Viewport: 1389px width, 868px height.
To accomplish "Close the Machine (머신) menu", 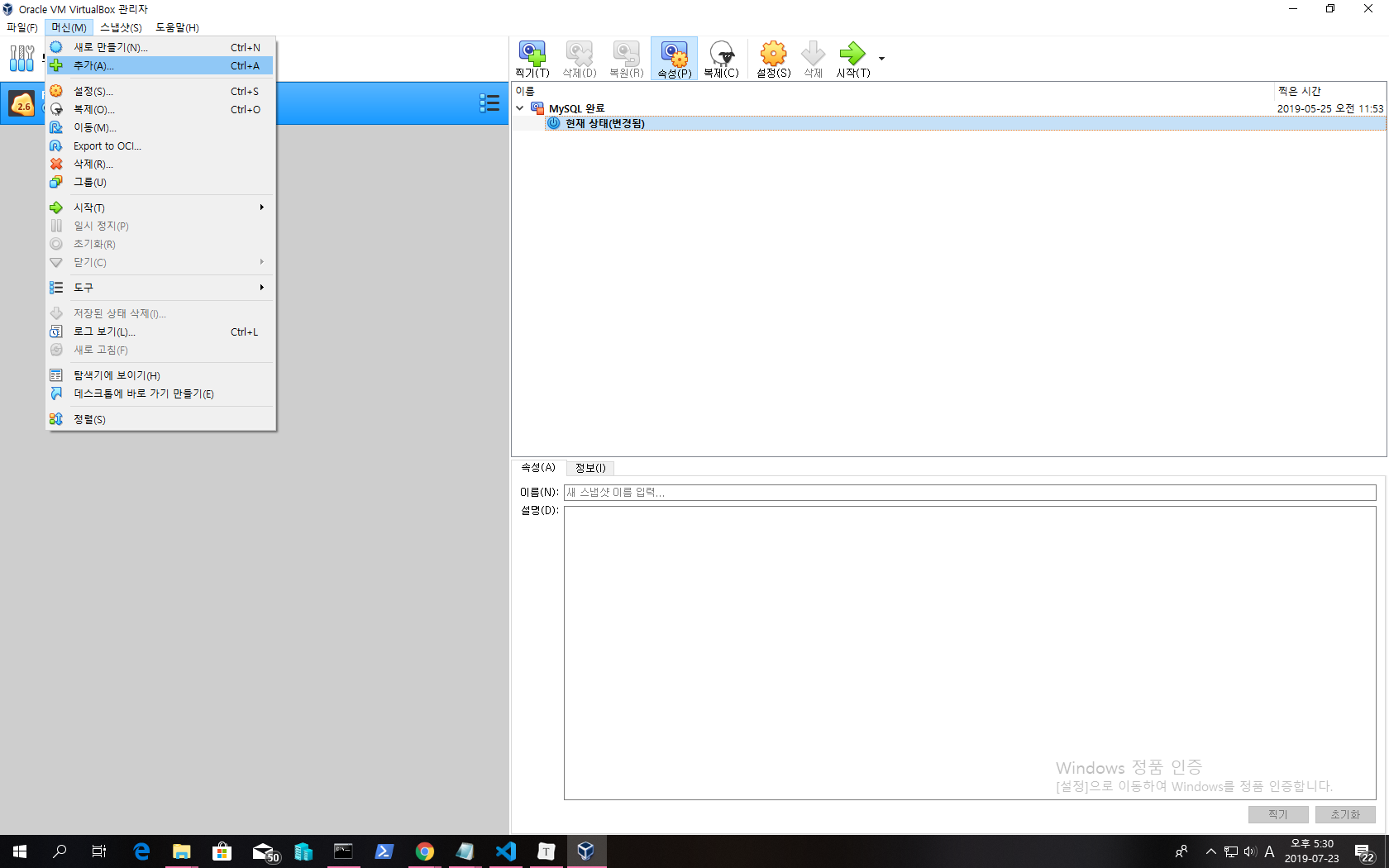I will [69, 27].
